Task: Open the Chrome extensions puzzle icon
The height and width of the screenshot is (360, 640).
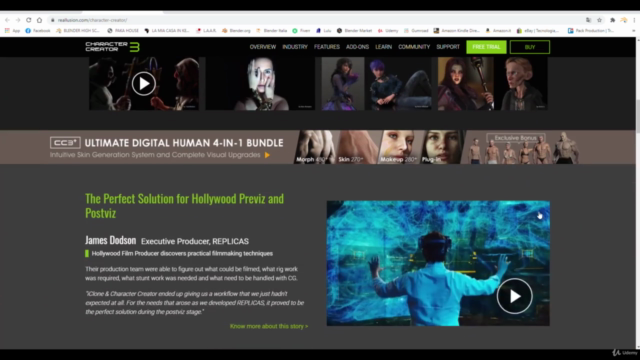Action: [x=613, y=20]
